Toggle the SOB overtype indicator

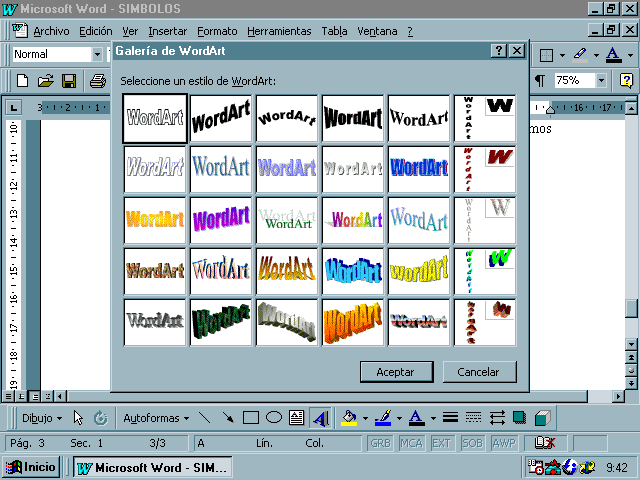(x=472, y=443)
